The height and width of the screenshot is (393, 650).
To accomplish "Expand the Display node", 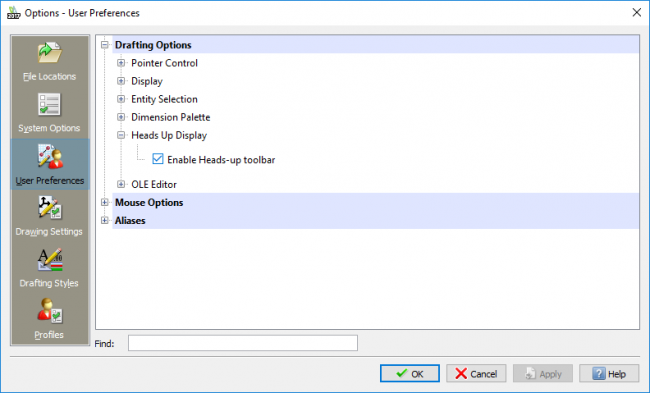I will point(121,81).
